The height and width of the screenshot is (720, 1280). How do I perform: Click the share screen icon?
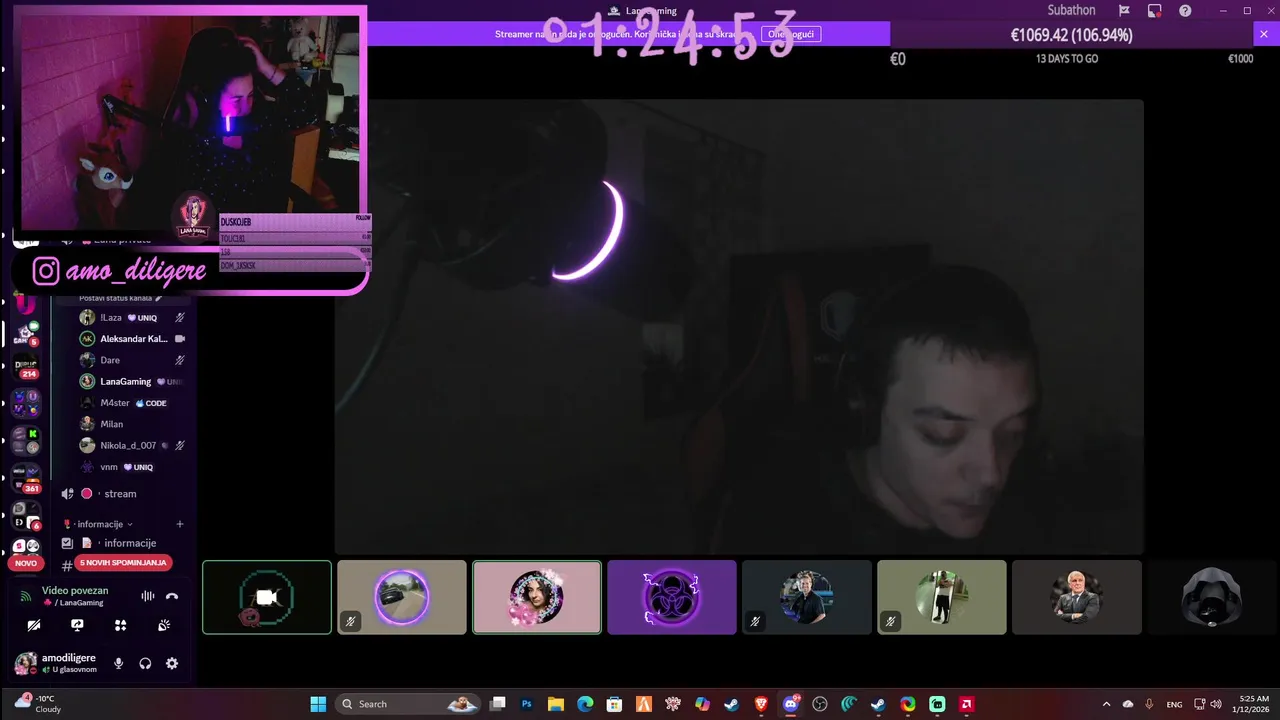pyautogui.click(x=77, y=625)
